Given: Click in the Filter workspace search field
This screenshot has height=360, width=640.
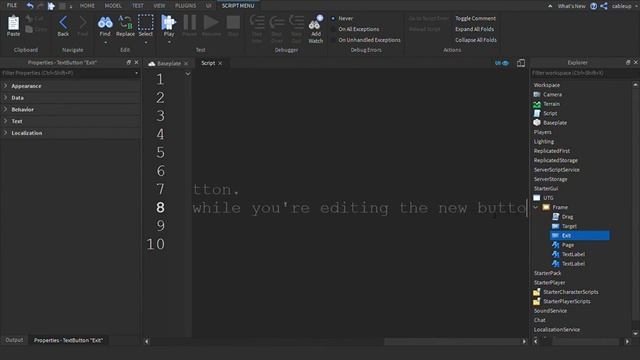Looking at the screenshot, I should tap(584, 73).
